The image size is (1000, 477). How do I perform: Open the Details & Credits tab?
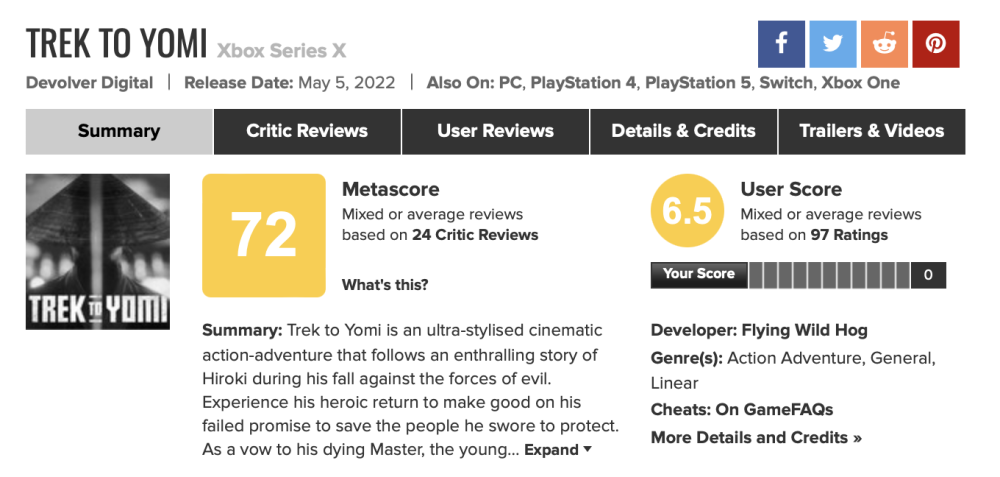(683, 131)
